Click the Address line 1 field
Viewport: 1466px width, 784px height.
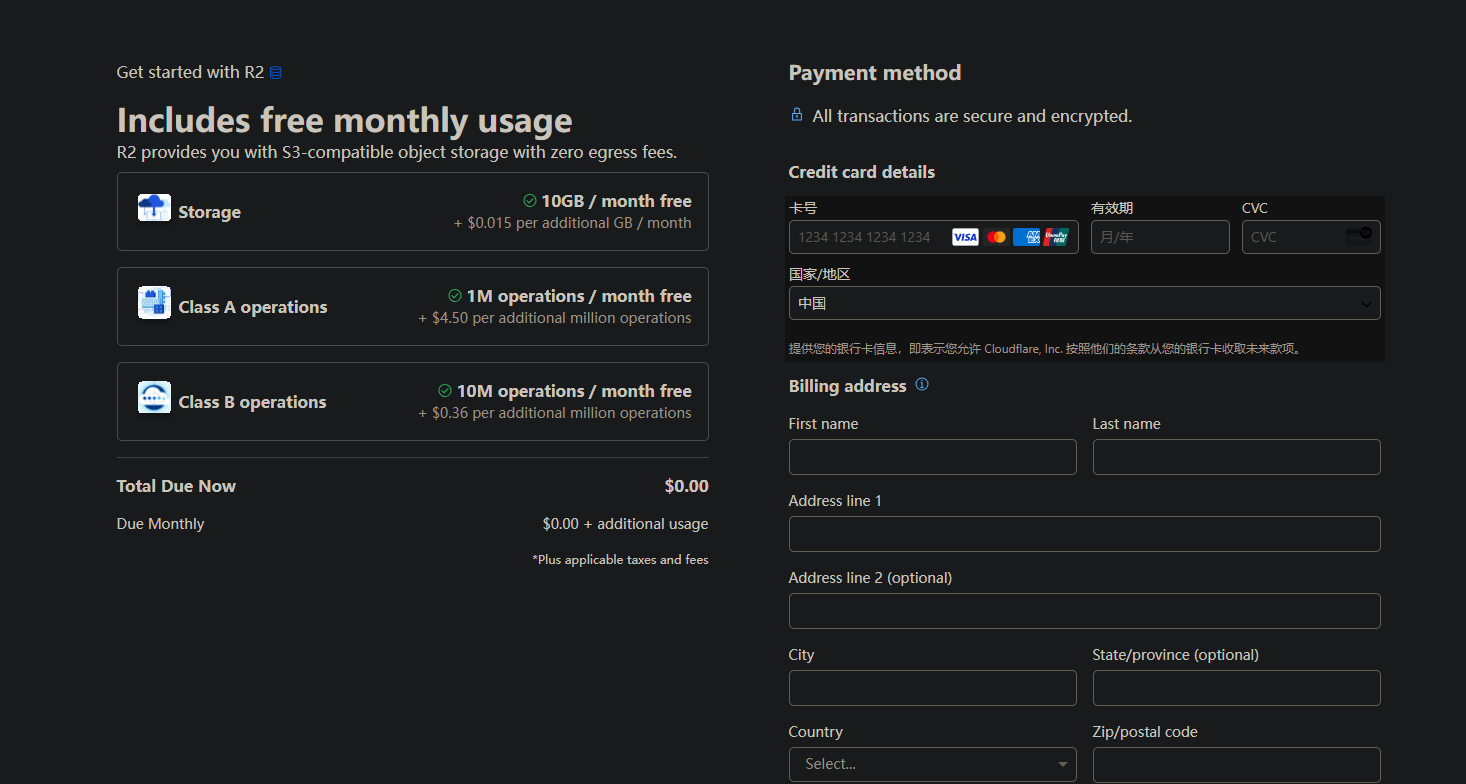pyautogui.click(x=1084, y=534)
